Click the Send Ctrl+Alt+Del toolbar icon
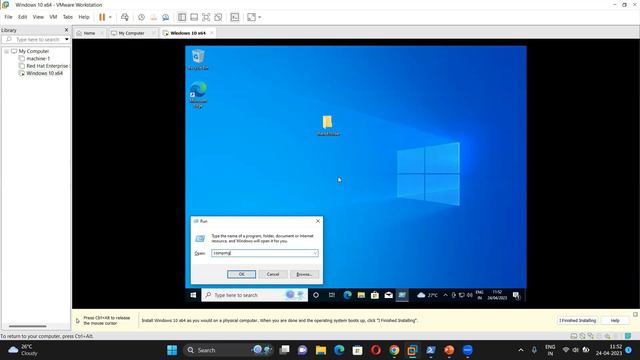The image size is (640, 360). [x=125, y=17]
